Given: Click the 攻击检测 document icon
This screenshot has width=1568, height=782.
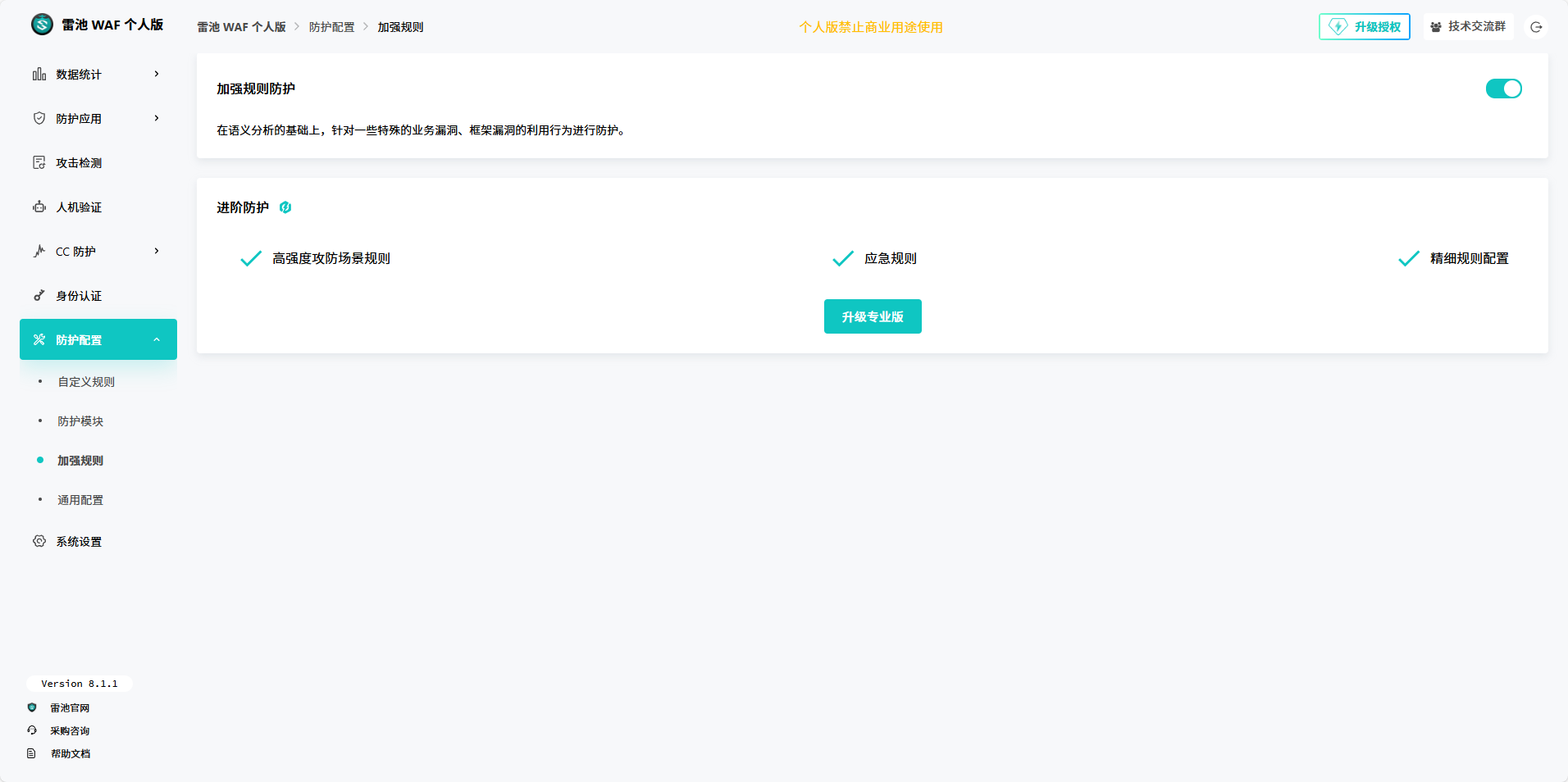Looking at the screenshot, I should (x=39, y=162).
